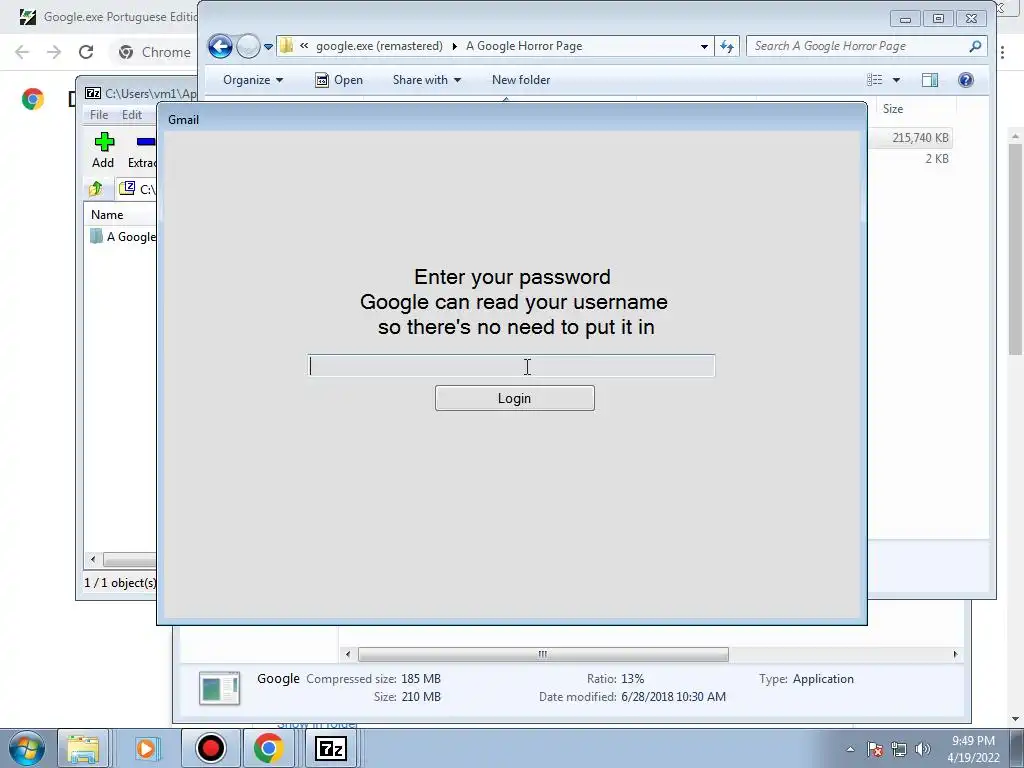Image resolution: width=1024 pixels, height=768 pixels.
Task: Click the magnifier icon in Explorer search
Action: (x=975, y=46)
